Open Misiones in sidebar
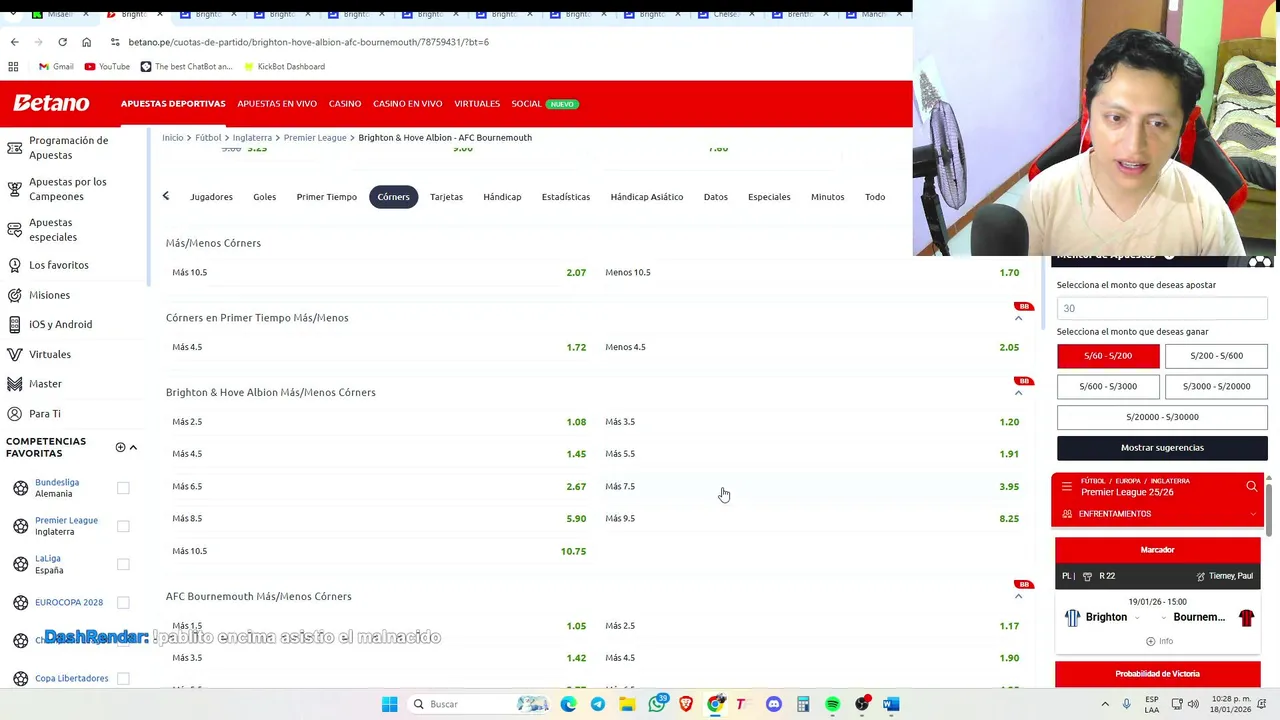This screenshot has height=720, width=1280. coord(49,295)
